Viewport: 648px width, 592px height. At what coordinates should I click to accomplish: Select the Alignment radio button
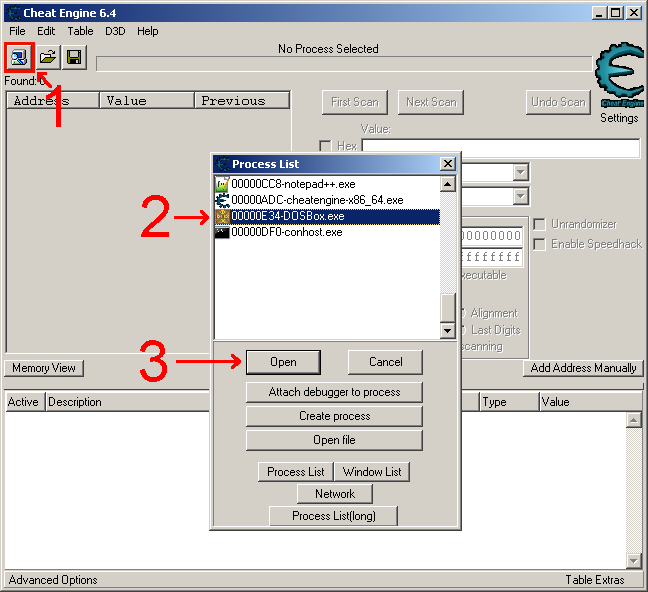pos(463,313)
